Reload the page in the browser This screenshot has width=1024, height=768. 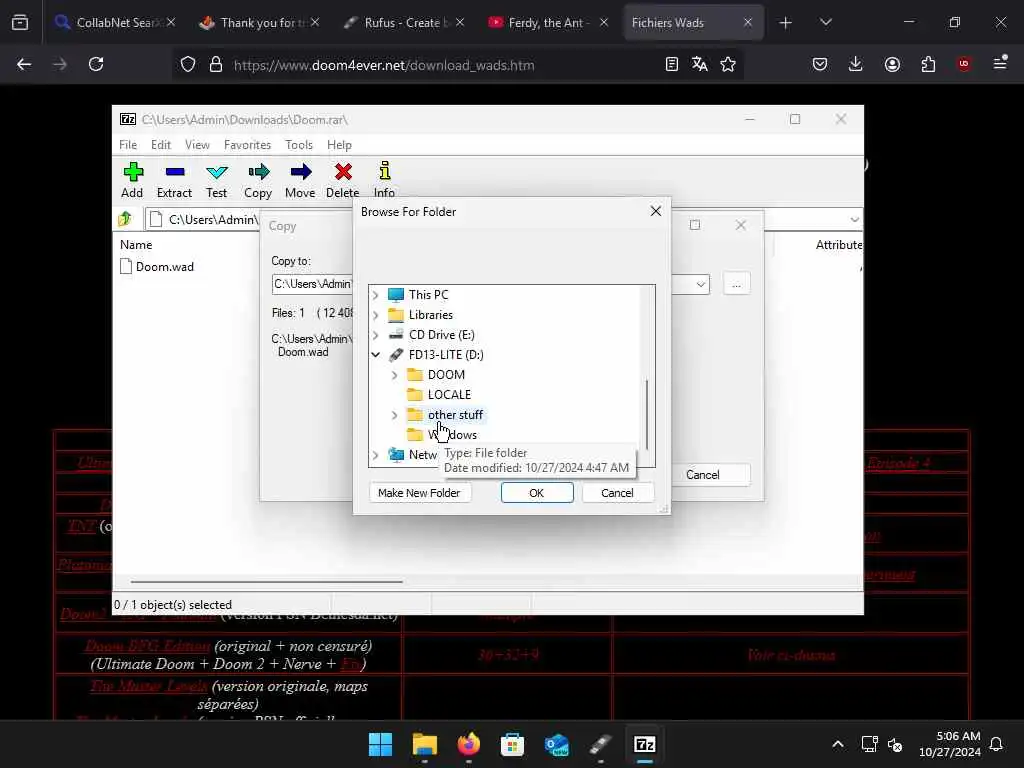96,64
